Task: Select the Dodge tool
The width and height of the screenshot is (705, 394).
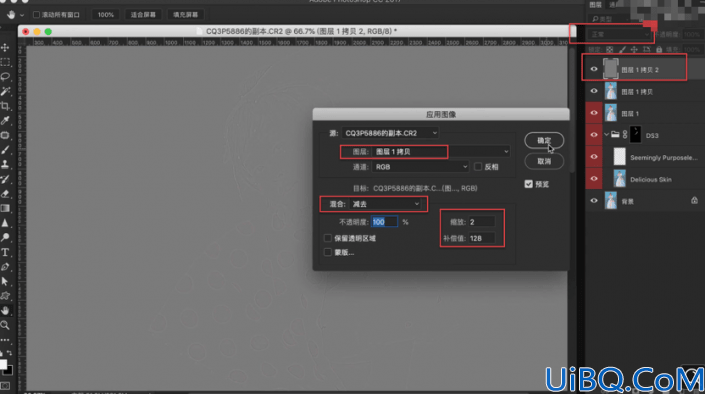Action: (x=5, y=237)
